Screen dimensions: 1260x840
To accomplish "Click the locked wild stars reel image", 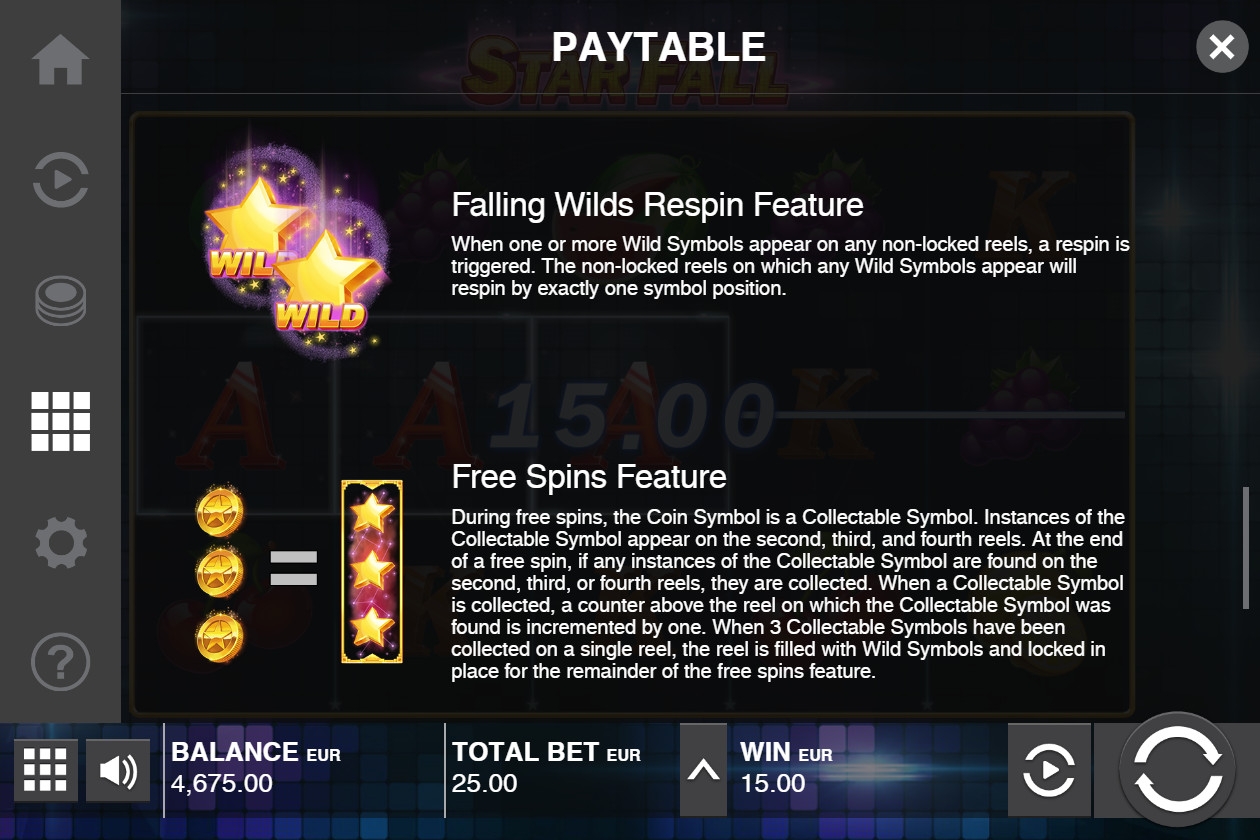I will pyautogui.click(x=372, y=571).
